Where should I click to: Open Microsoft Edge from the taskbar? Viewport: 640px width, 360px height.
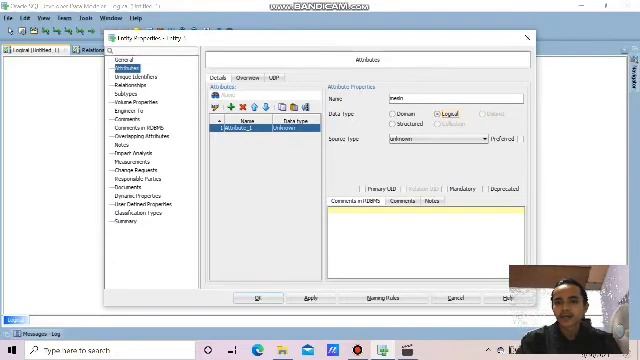pos(258,350)
